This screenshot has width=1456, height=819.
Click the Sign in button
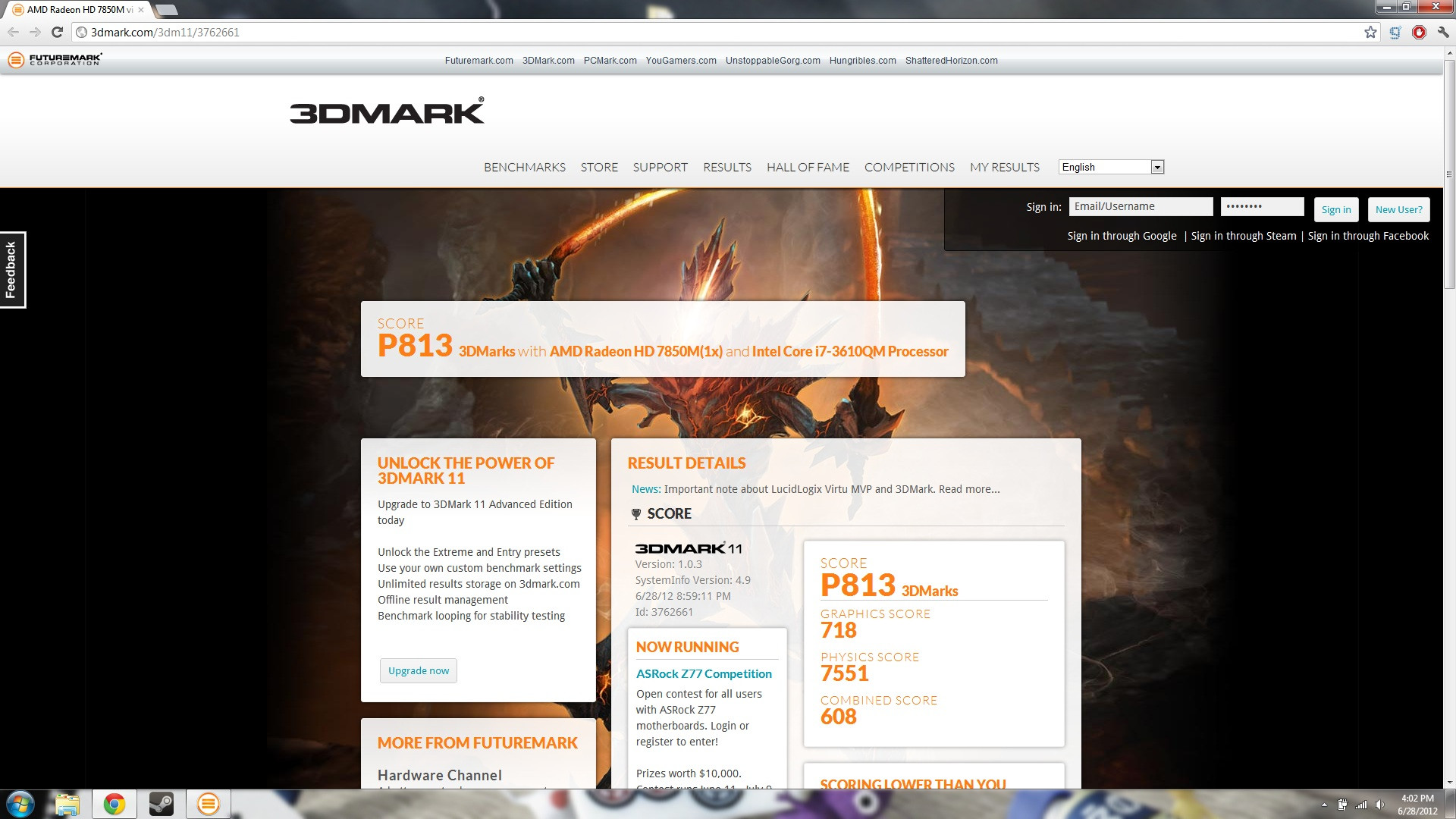(1335, 210)
